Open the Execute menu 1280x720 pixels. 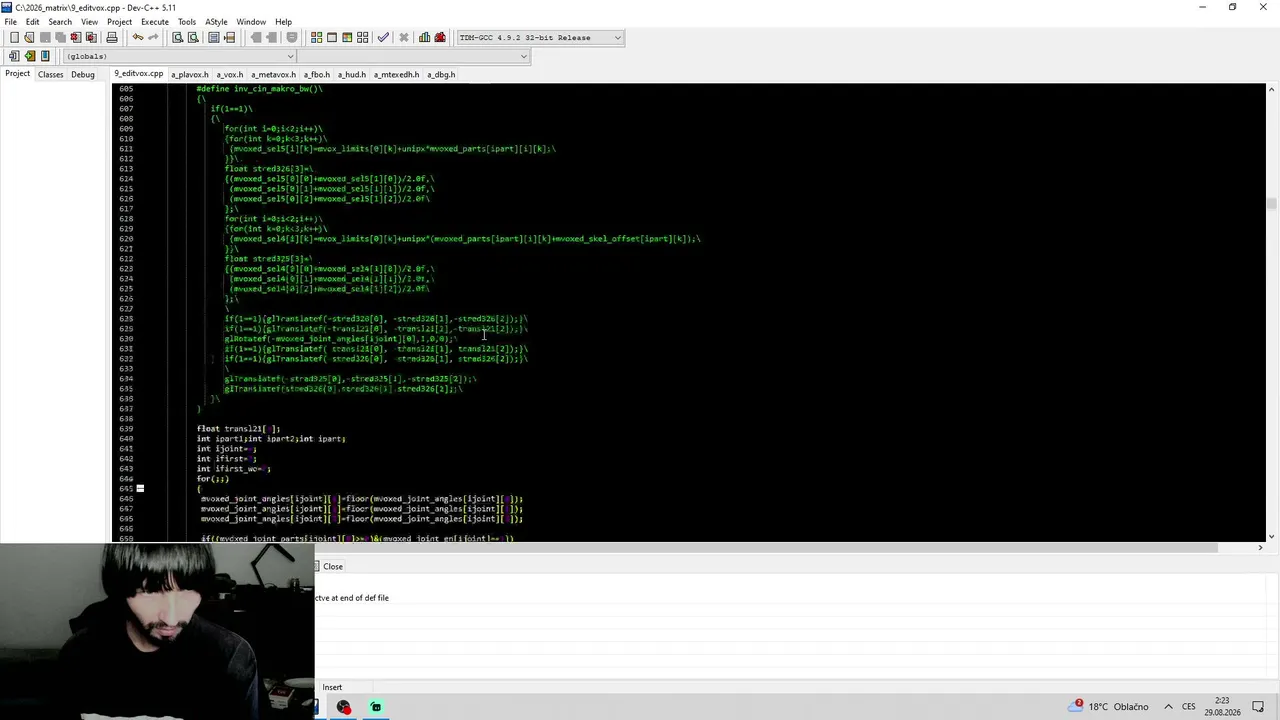click(155, 22)
